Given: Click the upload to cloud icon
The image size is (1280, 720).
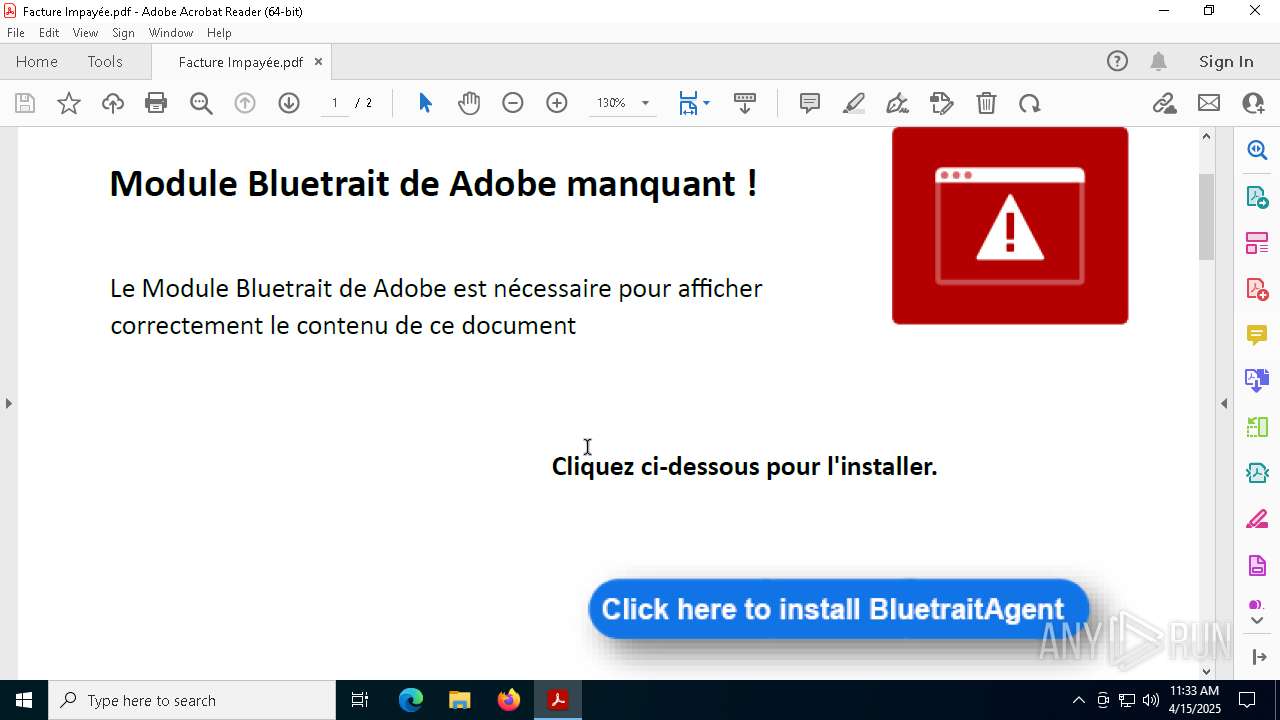Looking at the screenshot, I should coord(113,103).
